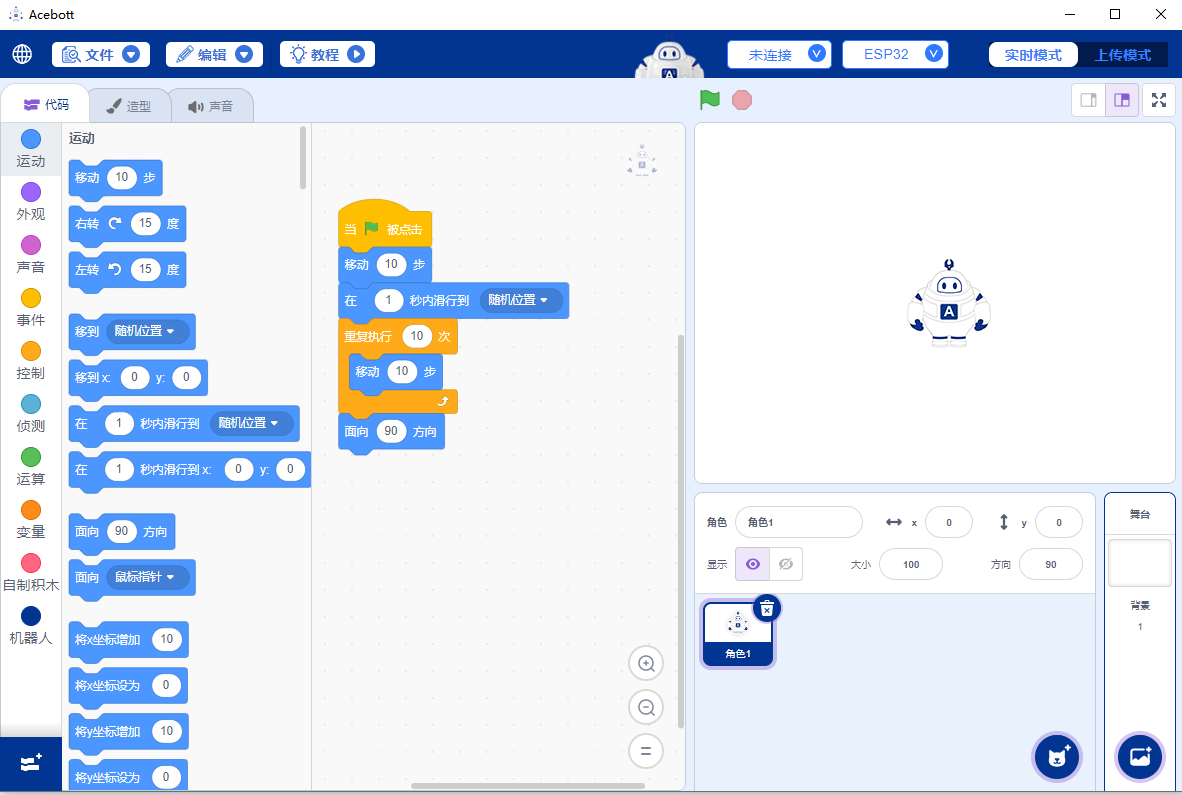Viewport: 1182px width, 795px height.
Task: Hide the sprite with the crossed-eye toggle
Action: (786, 564)
